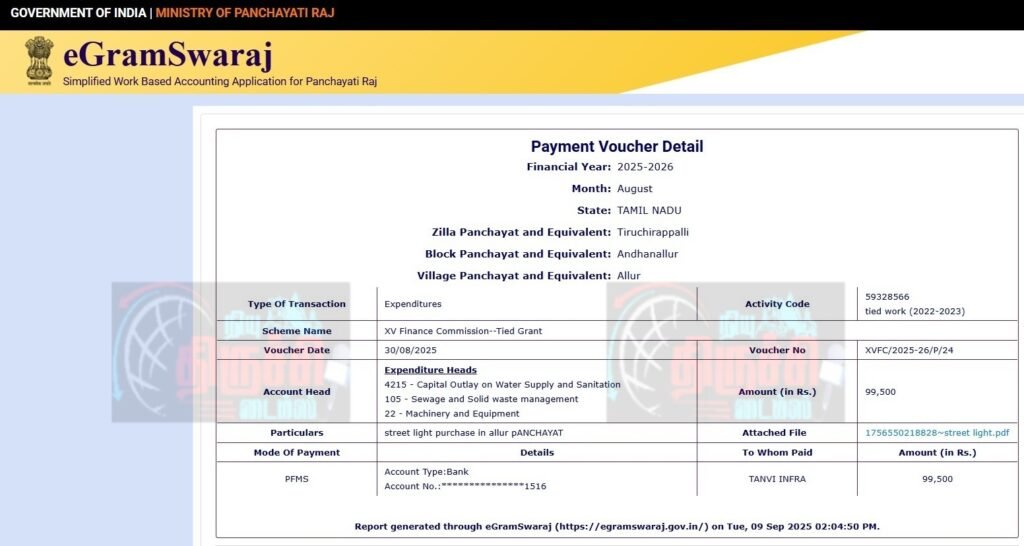Click the activity code 59328566
The width and height of the screenshot is (1024, 546).
click(x=887, y=297)
